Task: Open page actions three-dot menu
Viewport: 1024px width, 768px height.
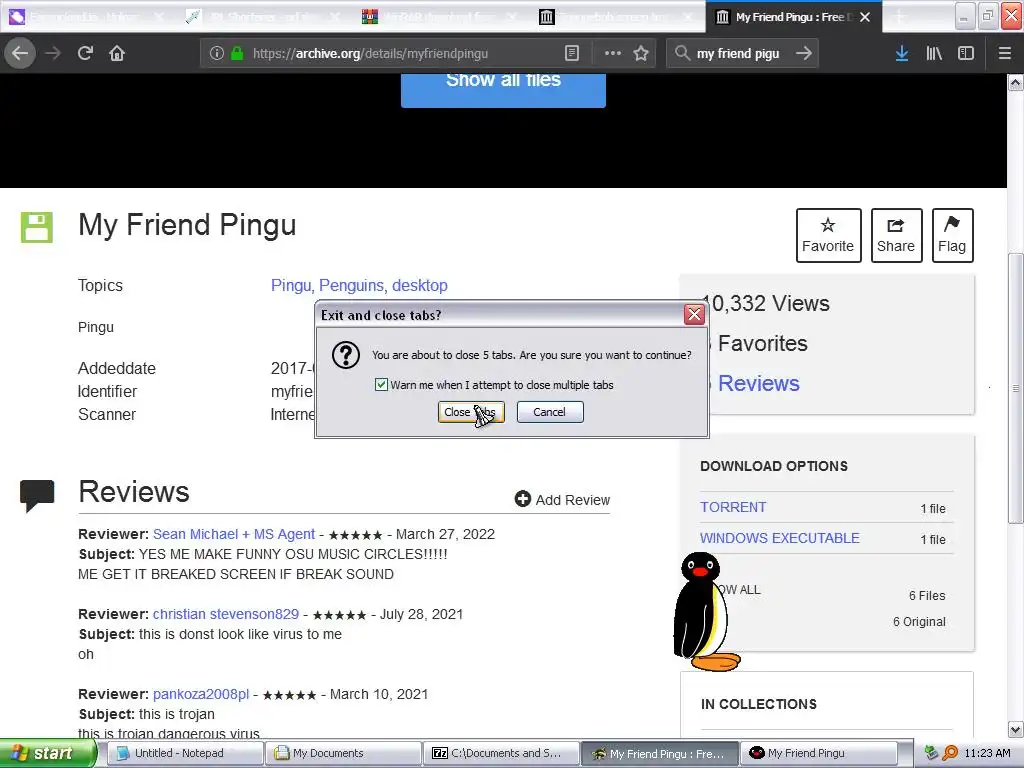Action: (x=613, y=54)
